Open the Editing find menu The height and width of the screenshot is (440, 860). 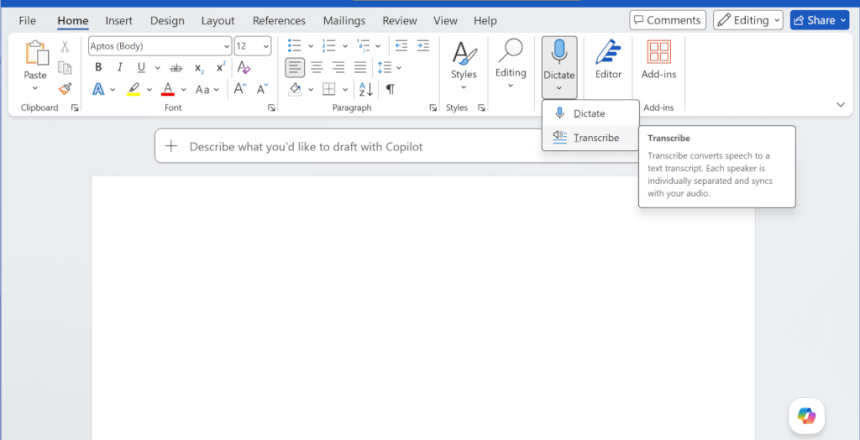(x=511, y=64)
